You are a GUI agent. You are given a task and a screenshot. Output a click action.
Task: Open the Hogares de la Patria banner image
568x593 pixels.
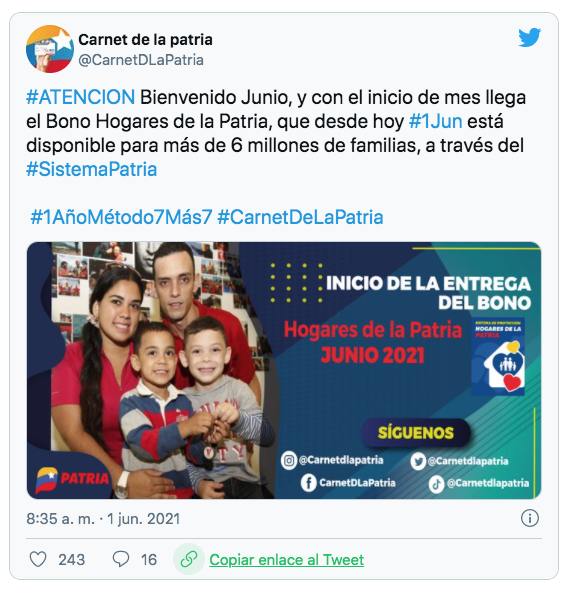point(284,370)
